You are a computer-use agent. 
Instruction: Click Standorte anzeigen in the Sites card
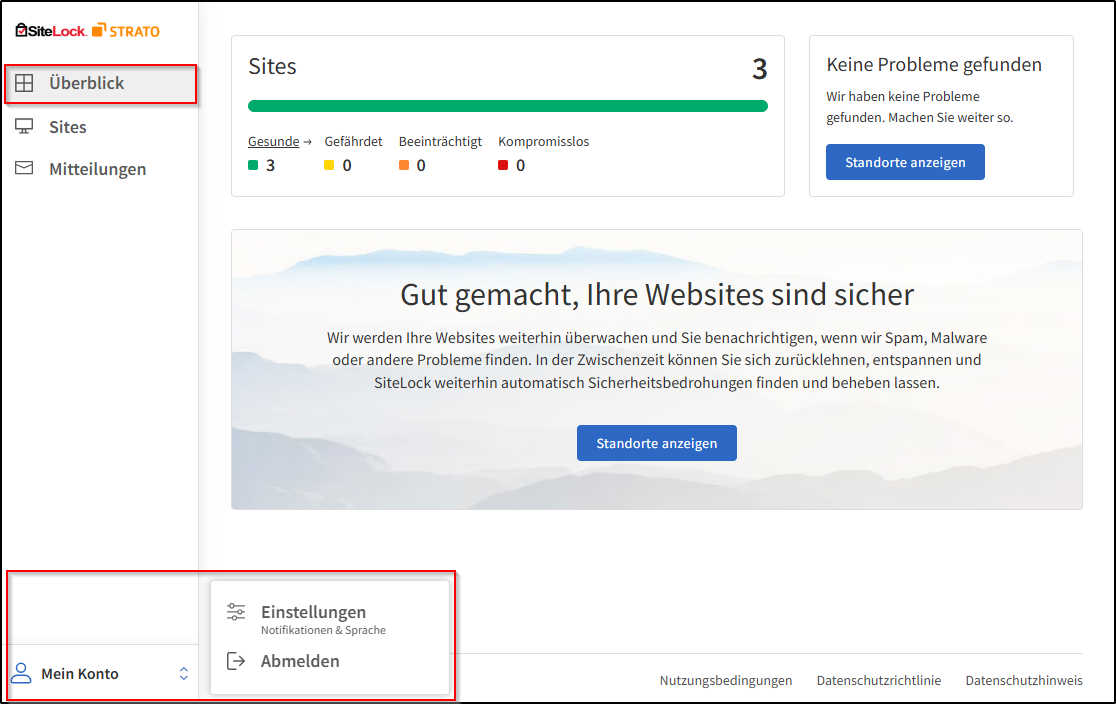pyautogui.click(x=905, y=161)
